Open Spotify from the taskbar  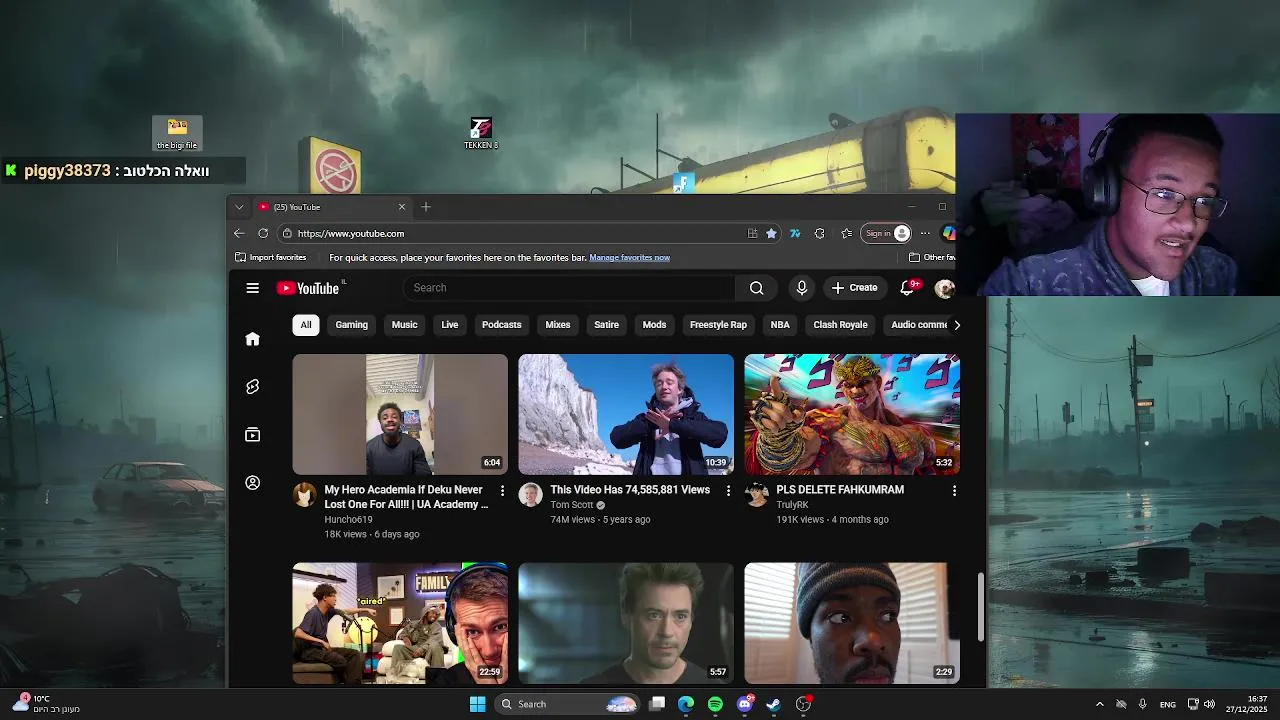[715, 704]
